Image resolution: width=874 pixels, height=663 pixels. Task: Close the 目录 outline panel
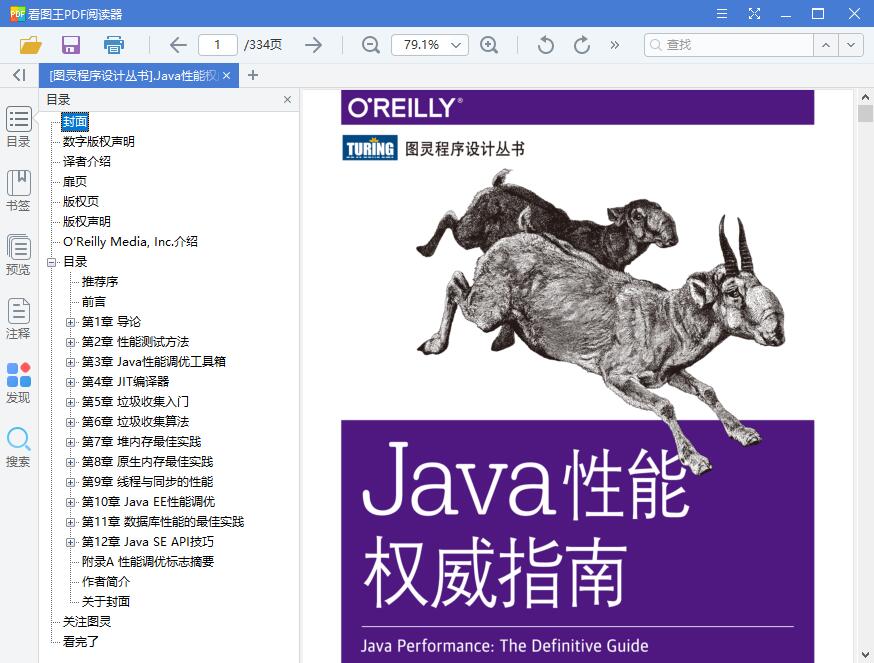click(x=287, y=99)
